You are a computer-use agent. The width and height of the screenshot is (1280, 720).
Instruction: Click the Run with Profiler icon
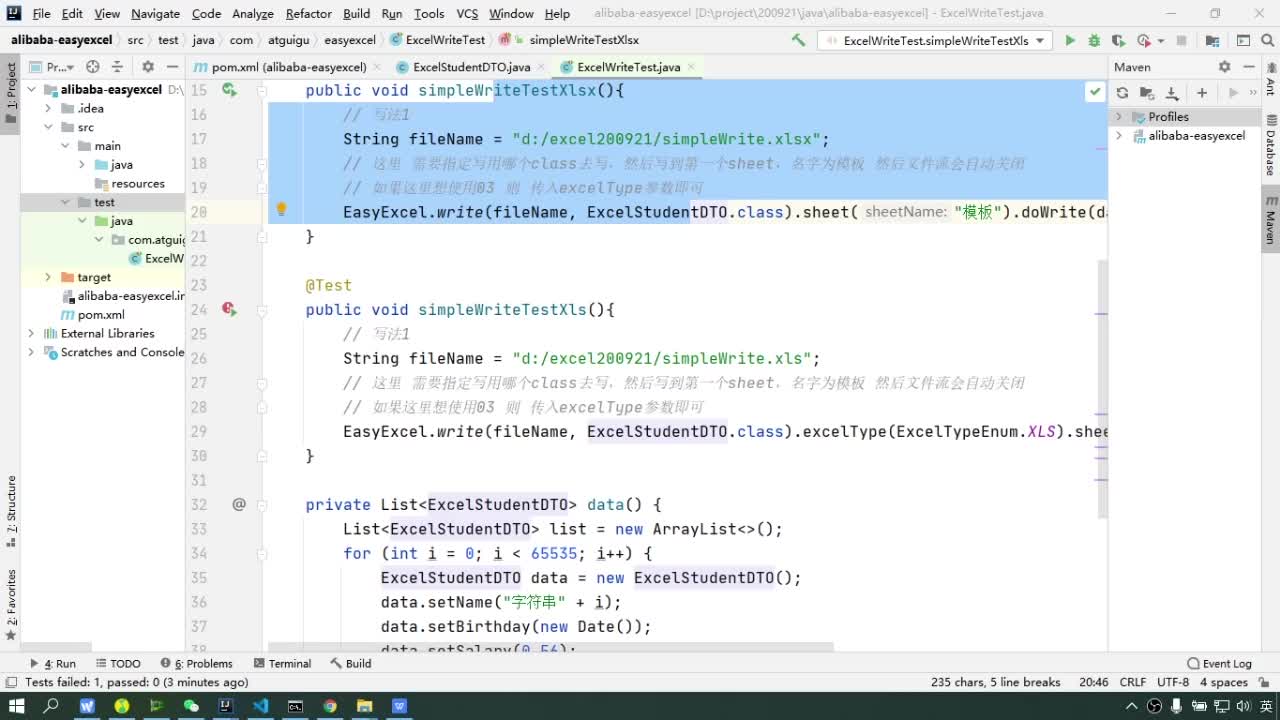click(1144, 40)
